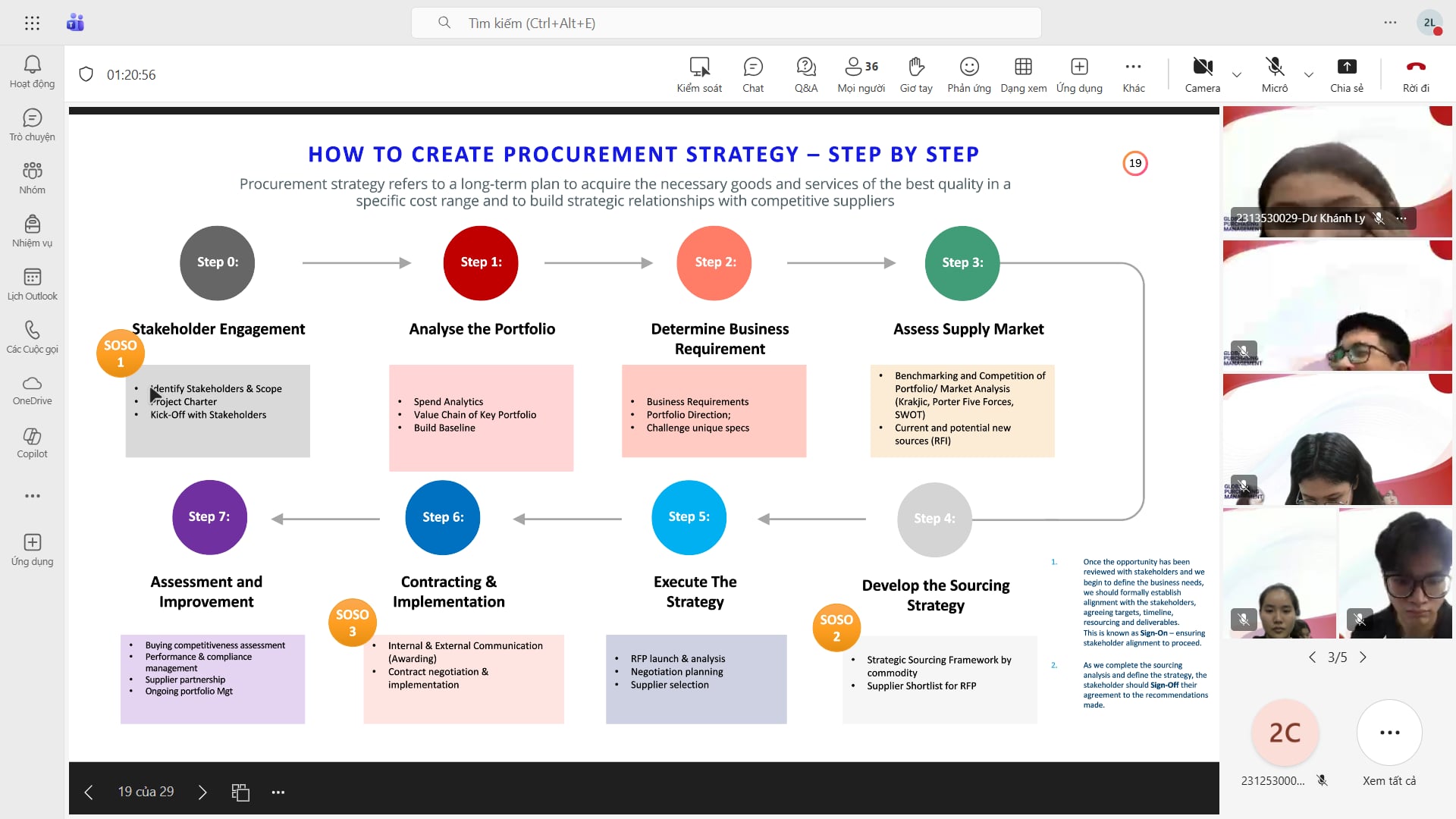Click the Rời đi leave button
The height and width of the screenshot is (819, 1456).
point(1415,74)
